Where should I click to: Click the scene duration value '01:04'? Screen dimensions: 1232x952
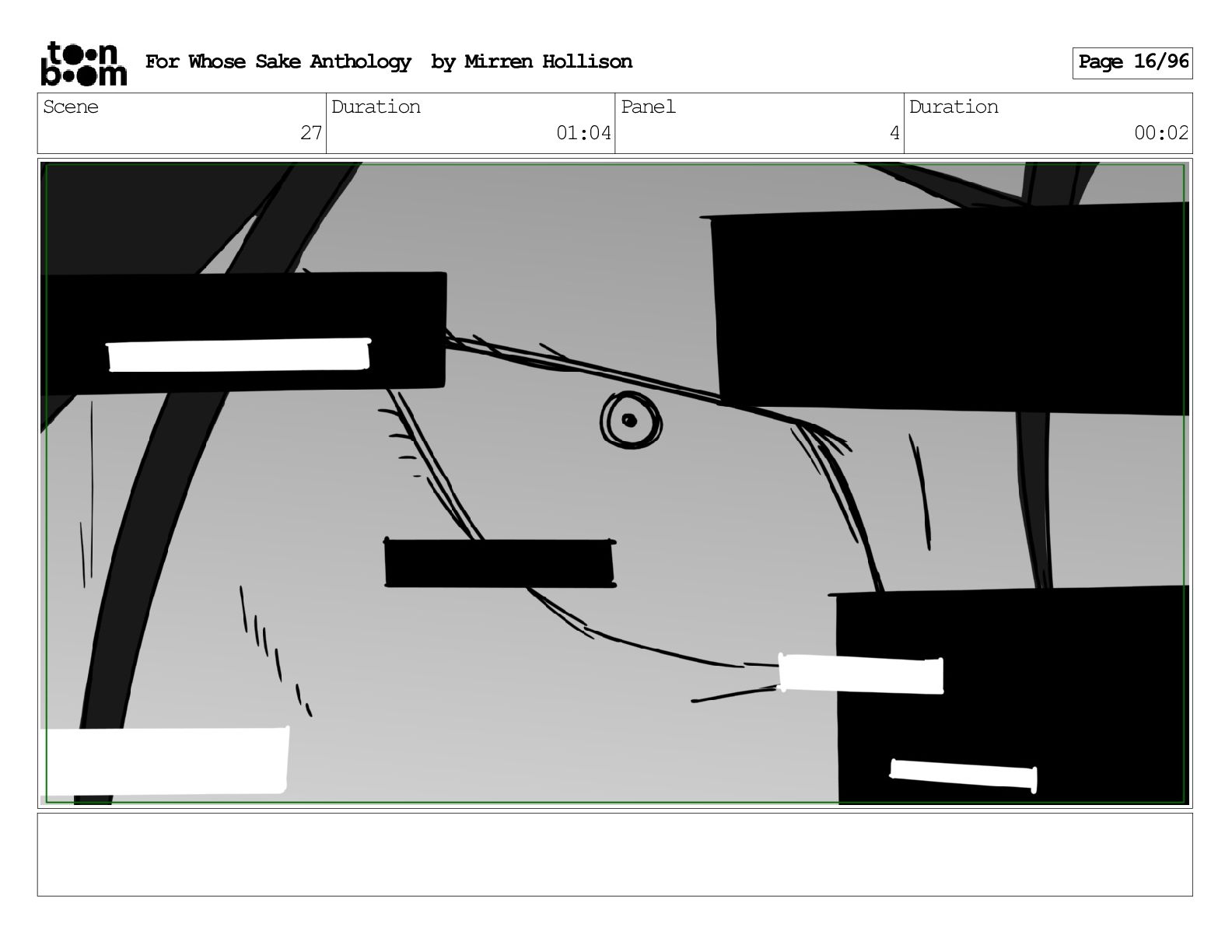(583, 133)
